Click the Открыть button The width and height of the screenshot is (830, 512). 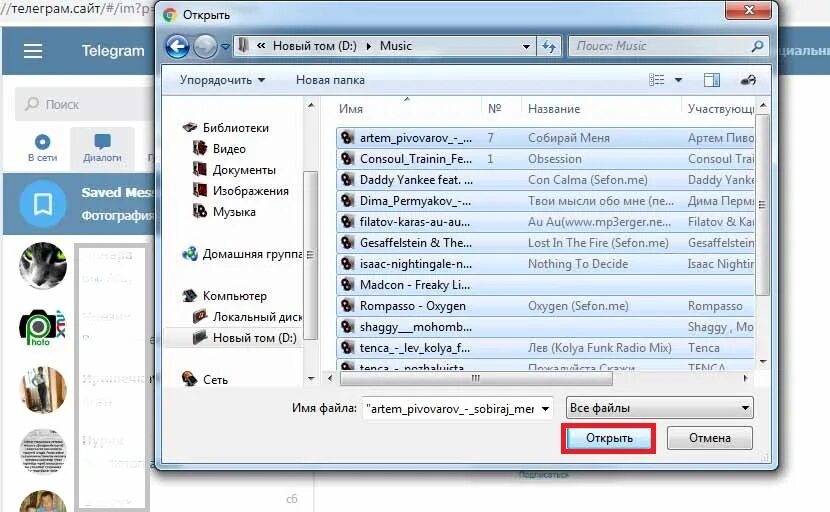[x=609, y=438]
